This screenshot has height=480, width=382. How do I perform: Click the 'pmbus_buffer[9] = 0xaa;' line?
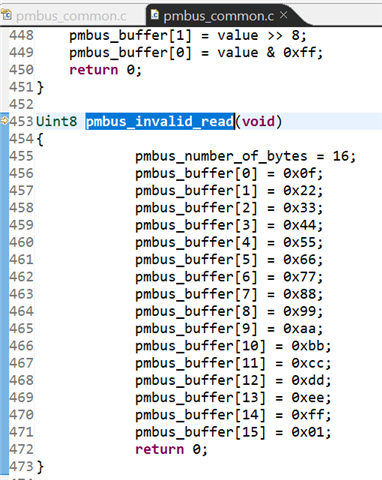pyautogui.click(x=229, y=329)
